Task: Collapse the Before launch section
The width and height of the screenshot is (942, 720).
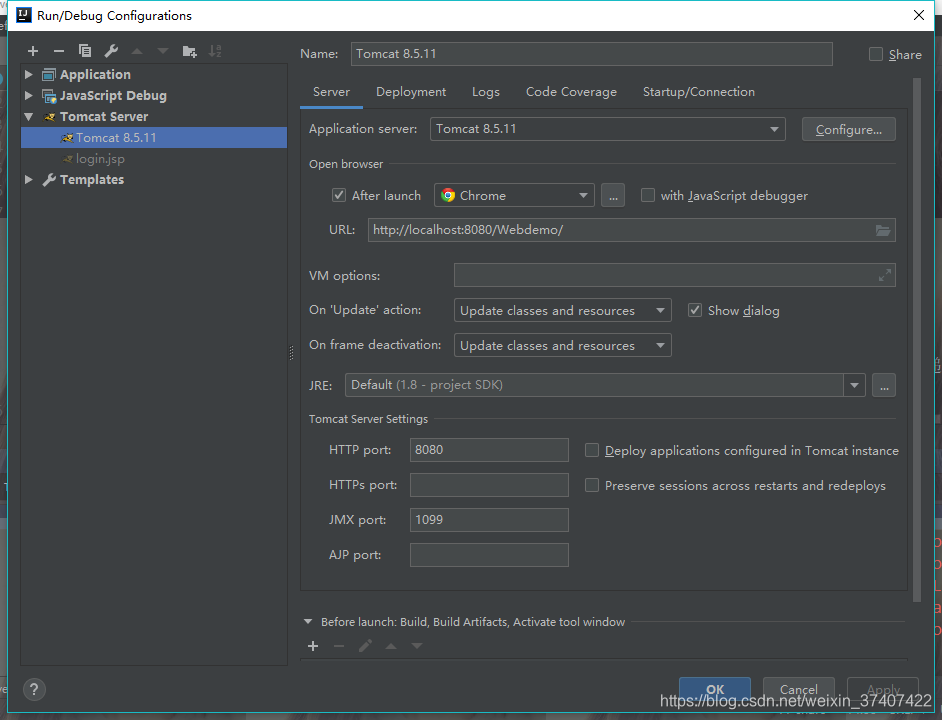Action: (308, 622)
